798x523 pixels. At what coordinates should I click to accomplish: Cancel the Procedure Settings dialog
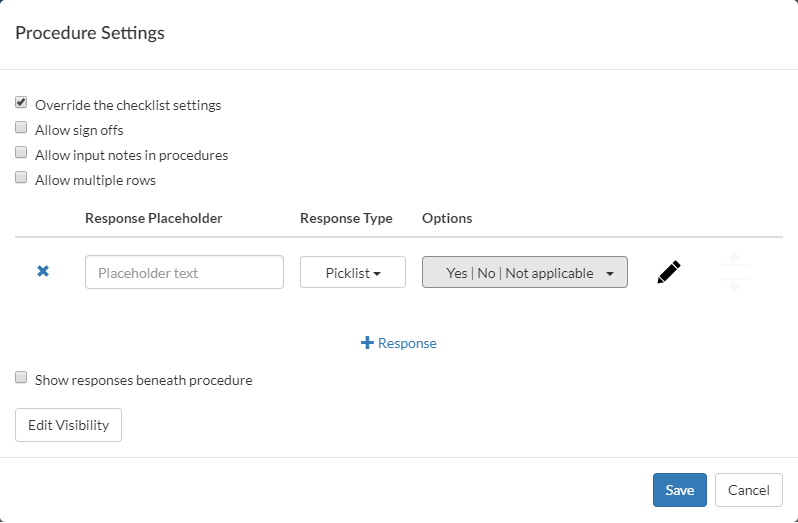(748, 490)
